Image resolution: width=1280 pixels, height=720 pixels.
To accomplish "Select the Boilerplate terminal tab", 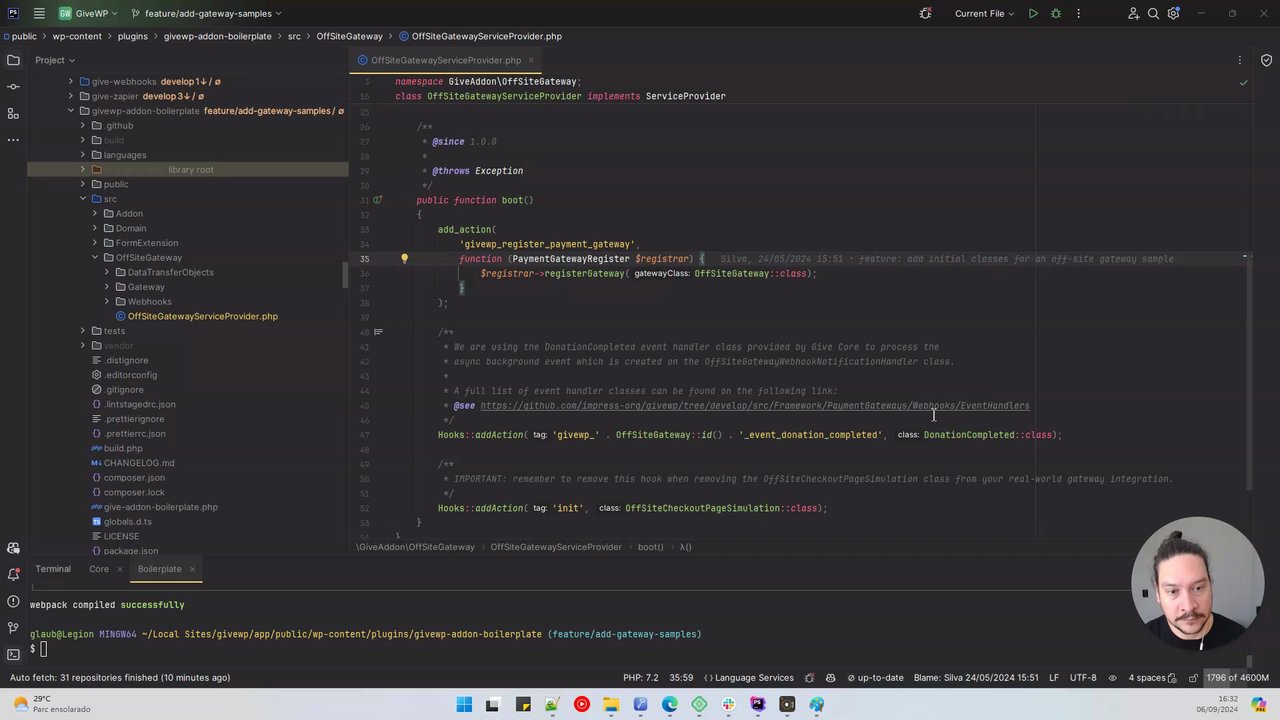I will [x=160, y=569].
